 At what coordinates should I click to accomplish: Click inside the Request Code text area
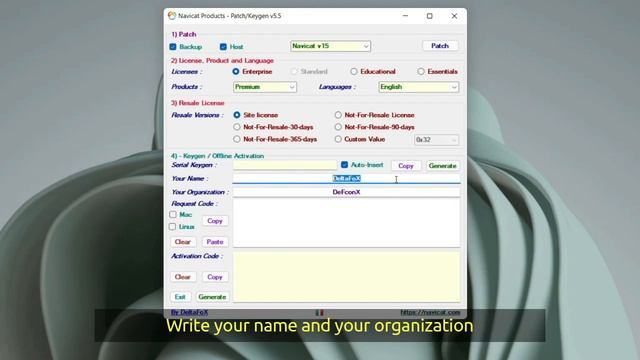[347, 223]
